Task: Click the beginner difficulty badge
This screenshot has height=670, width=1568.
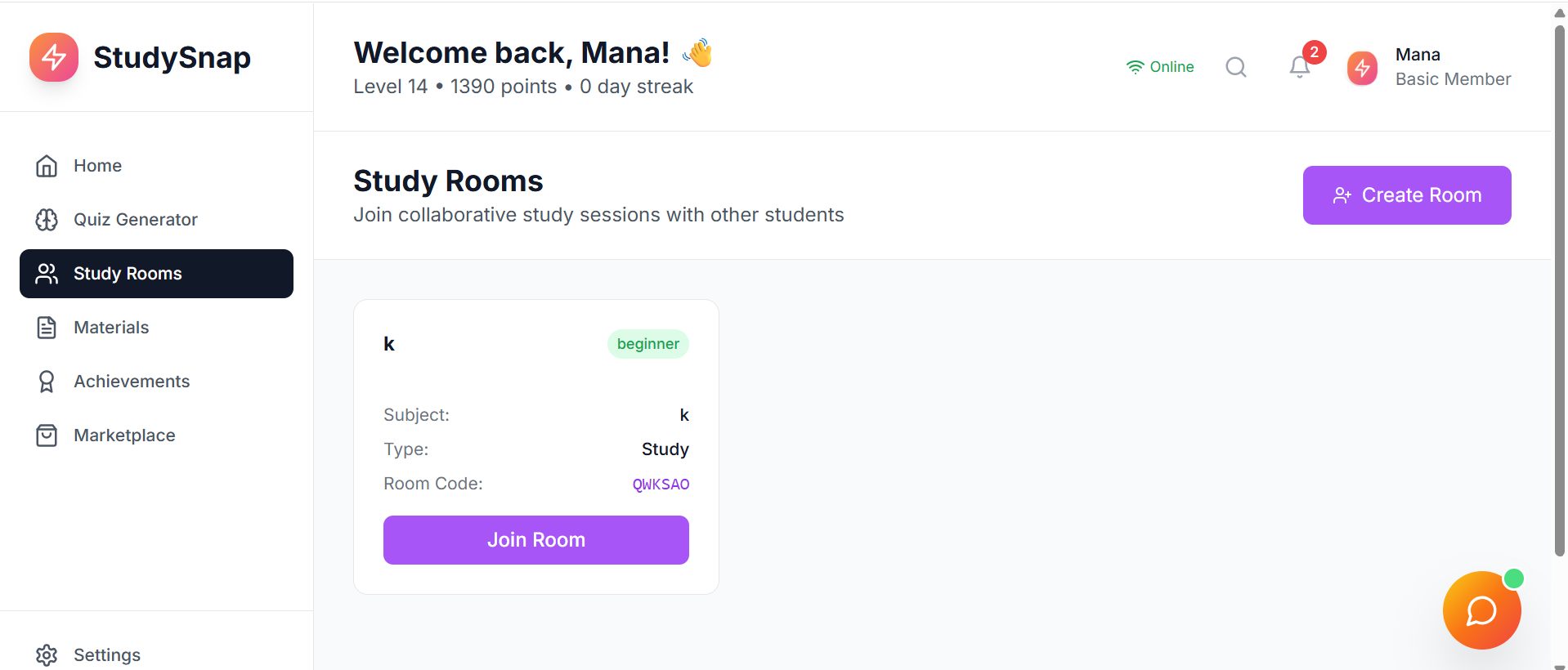Action: [x=647, y=344]
